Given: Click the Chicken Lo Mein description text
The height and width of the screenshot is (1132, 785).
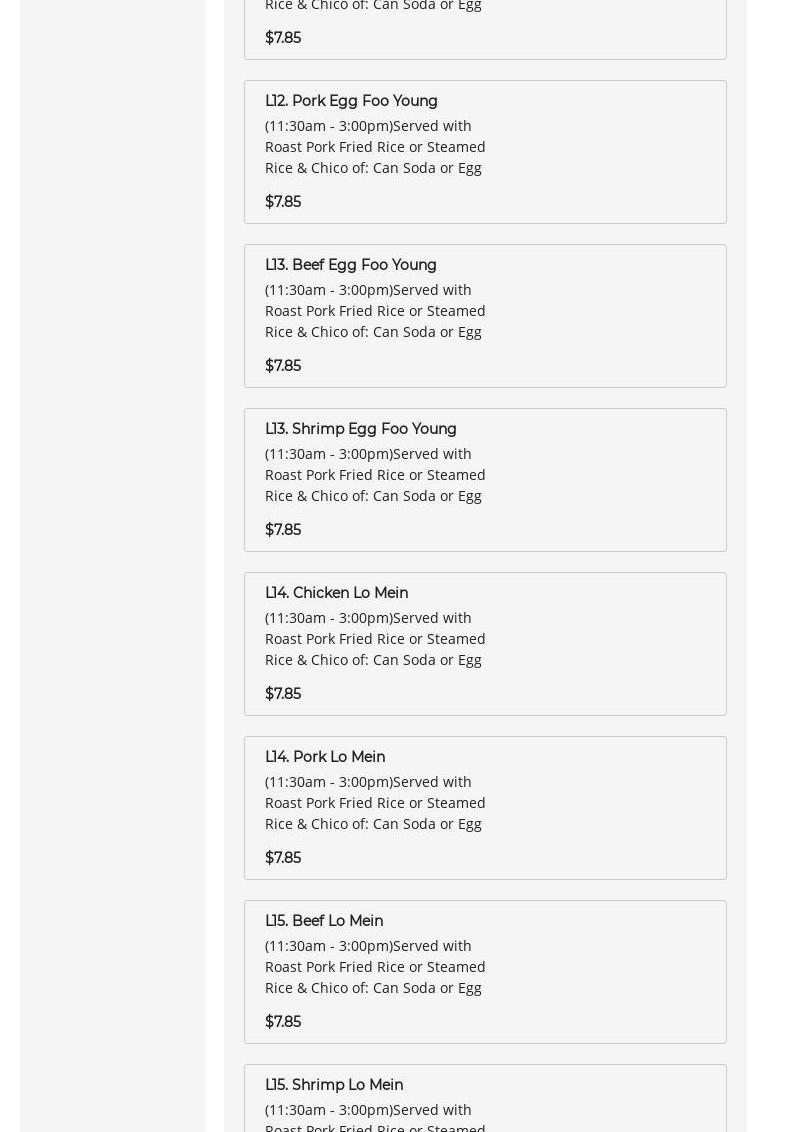Looking at the screenshot, I should click(x=375, y=639).
